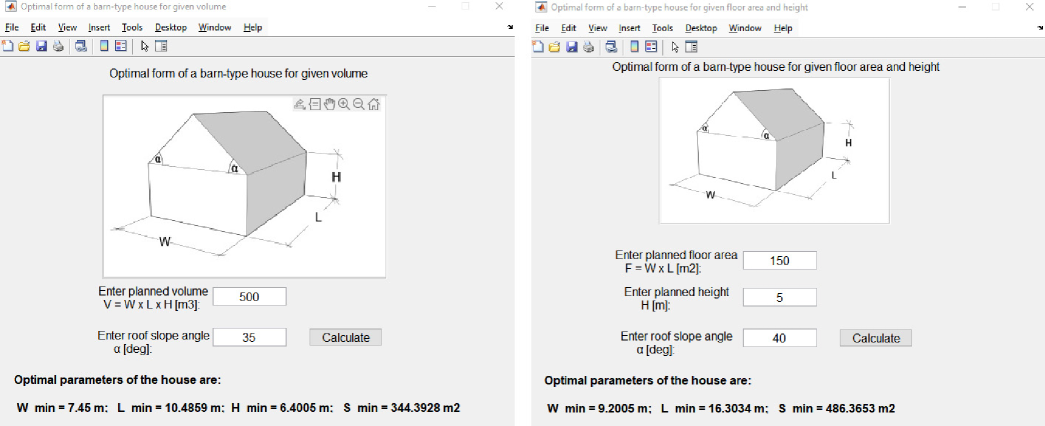Select Edit Plot arrow tool in left window
The width and height of the screenshot is (1045, 426).
tap(145, 47)
